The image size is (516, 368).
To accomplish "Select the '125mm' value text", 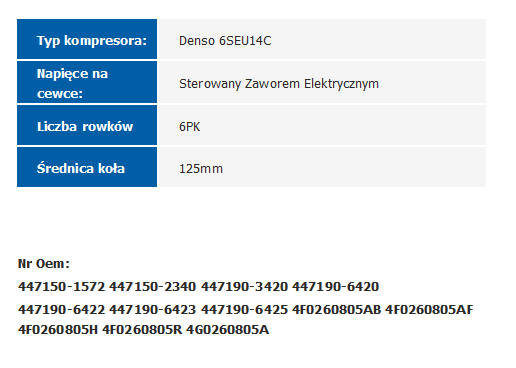I will point(201,169).
